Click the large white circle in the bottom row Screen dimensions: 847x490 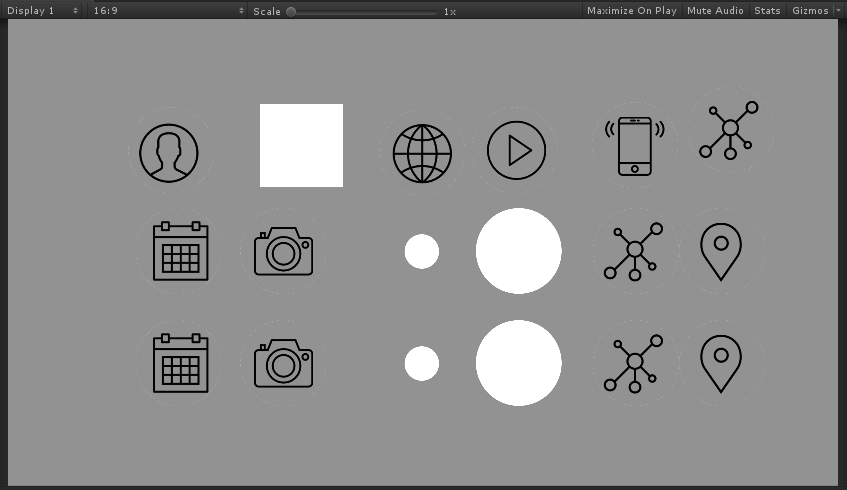click(519, 363)
